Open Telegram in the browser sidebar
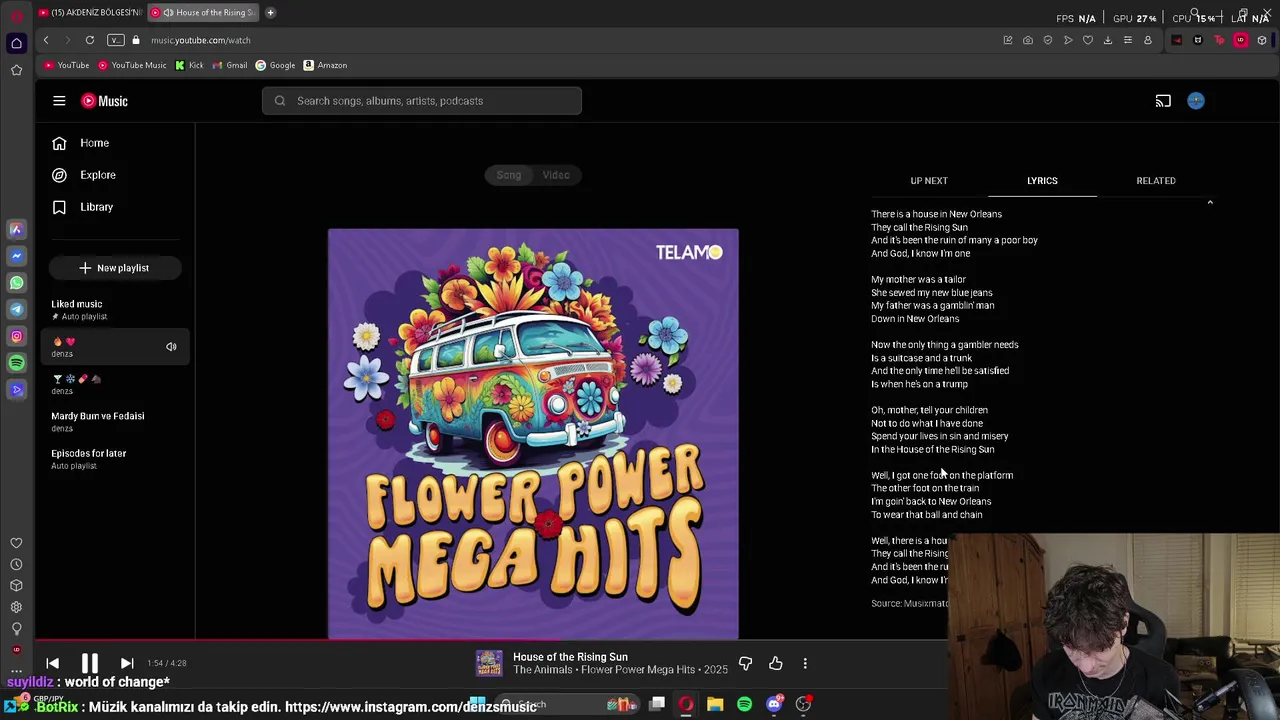The image size is (1280, 720). 16,310
